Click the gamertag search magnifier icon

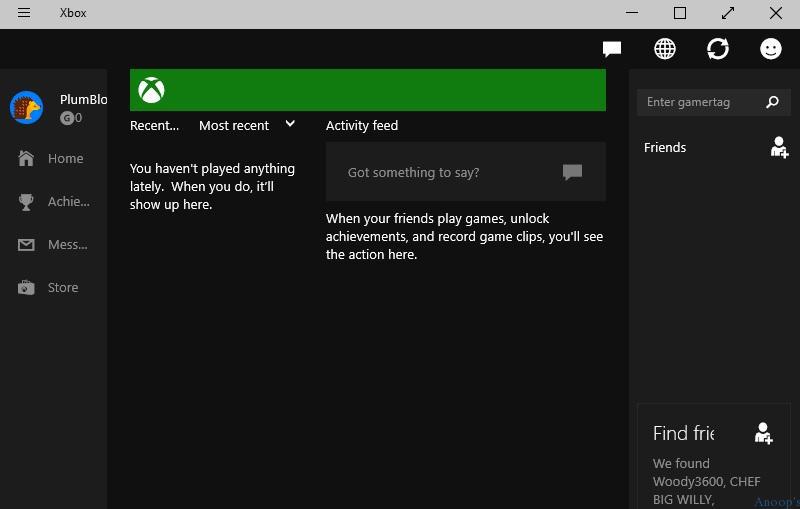(772, 102)
